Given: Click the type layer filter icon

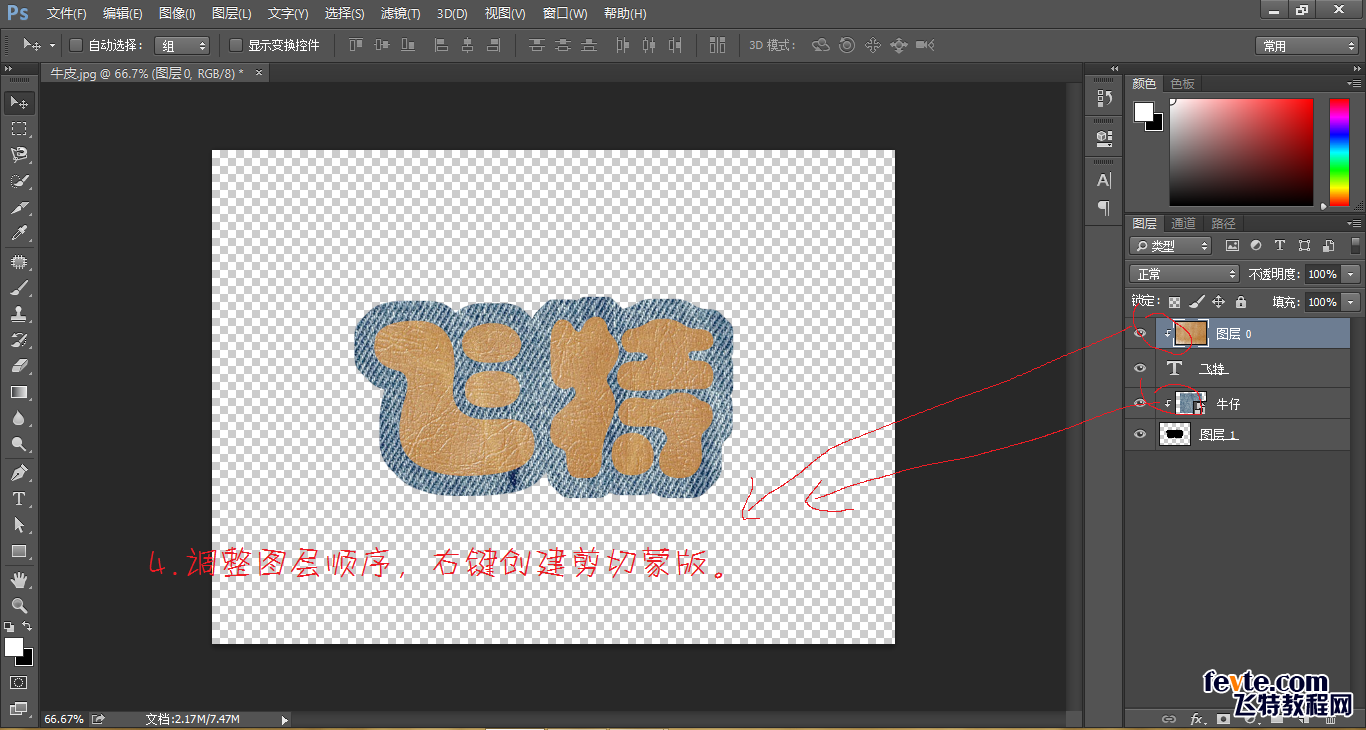Looking at the screenshot, I should point(1280,245).
